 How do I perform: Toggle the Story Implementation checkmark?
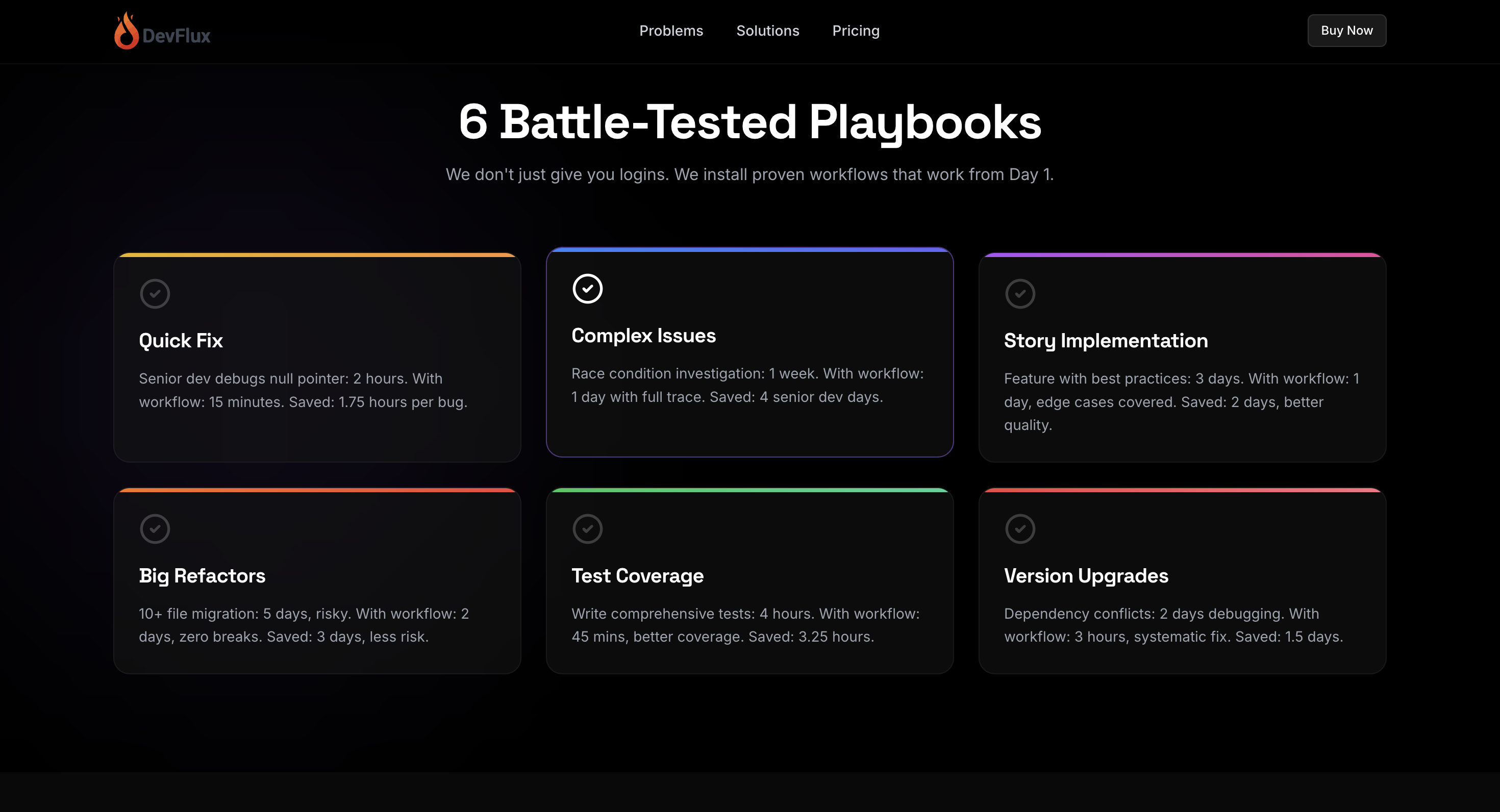coord(1020,293)
